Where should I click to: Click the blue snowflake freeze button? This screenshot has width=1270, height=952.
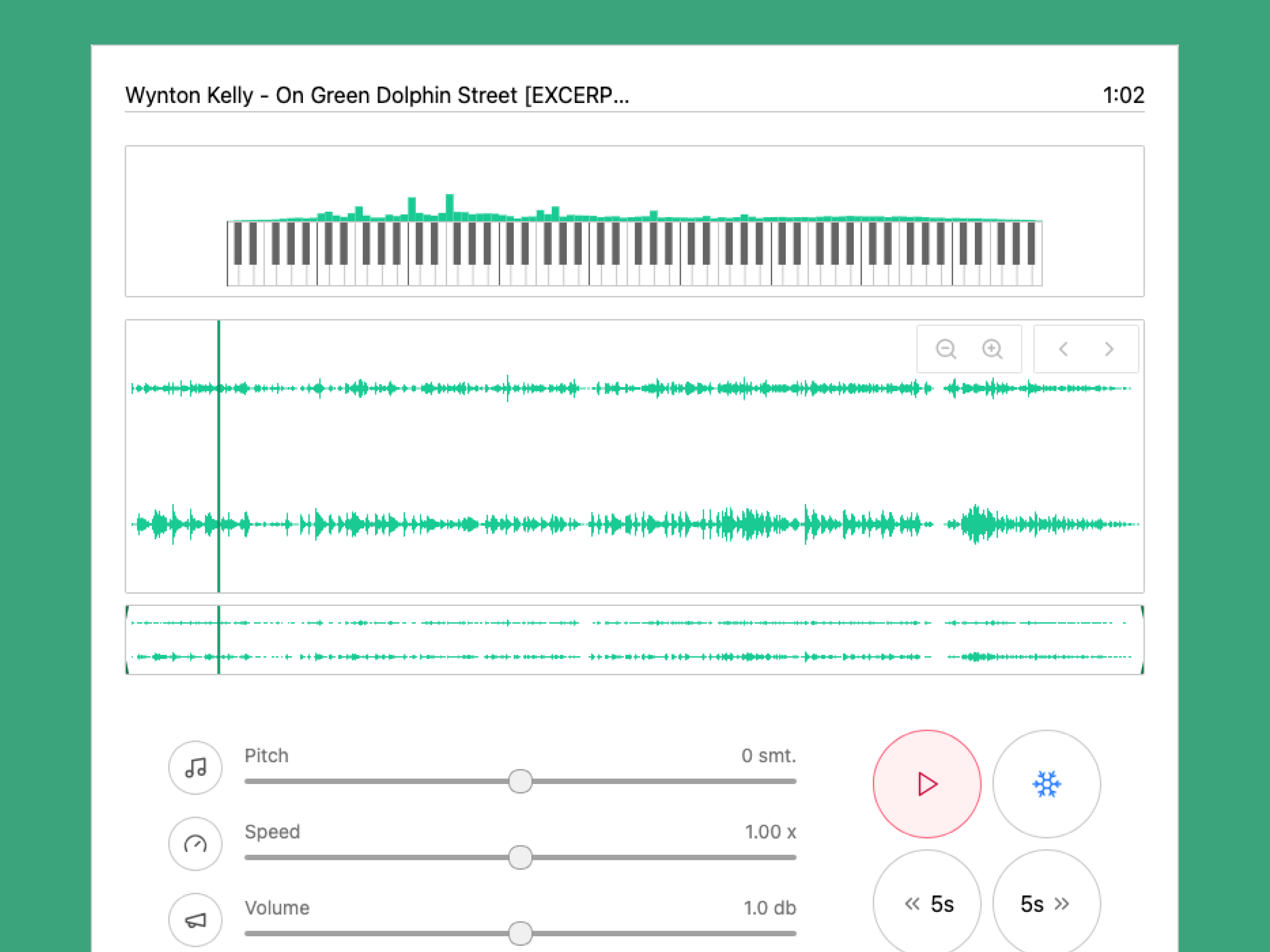[1046, 784]
